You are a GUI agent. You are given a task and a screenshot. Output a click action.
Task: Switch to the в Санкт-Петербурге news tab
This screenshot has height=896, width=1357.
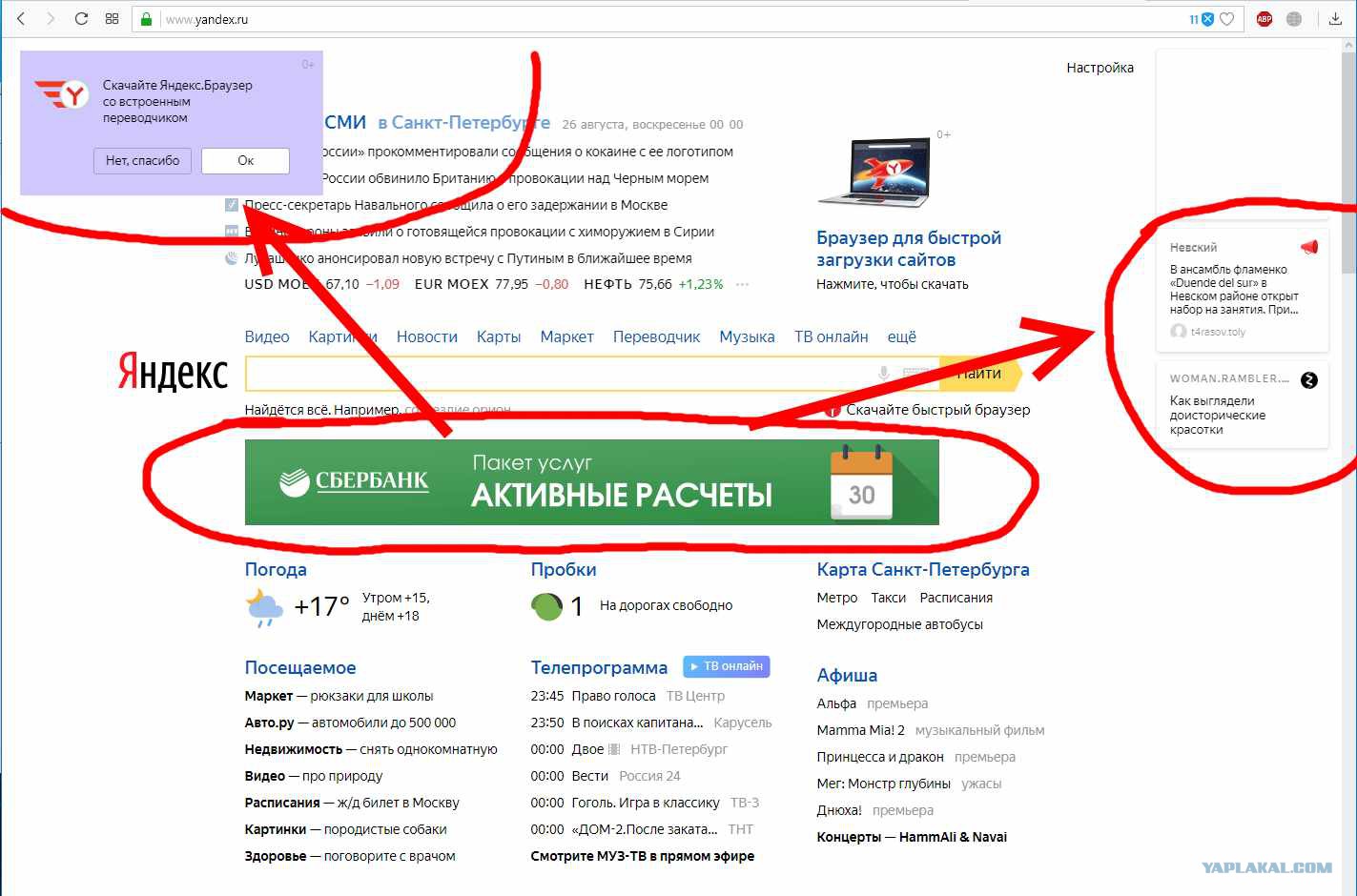click(x=463, y=123)
